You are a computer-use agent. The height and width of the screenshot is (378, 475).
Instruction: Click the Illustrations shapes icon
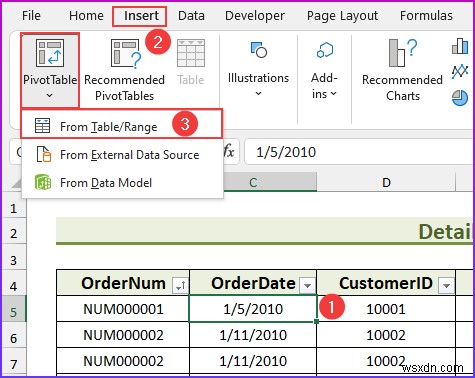259,50
